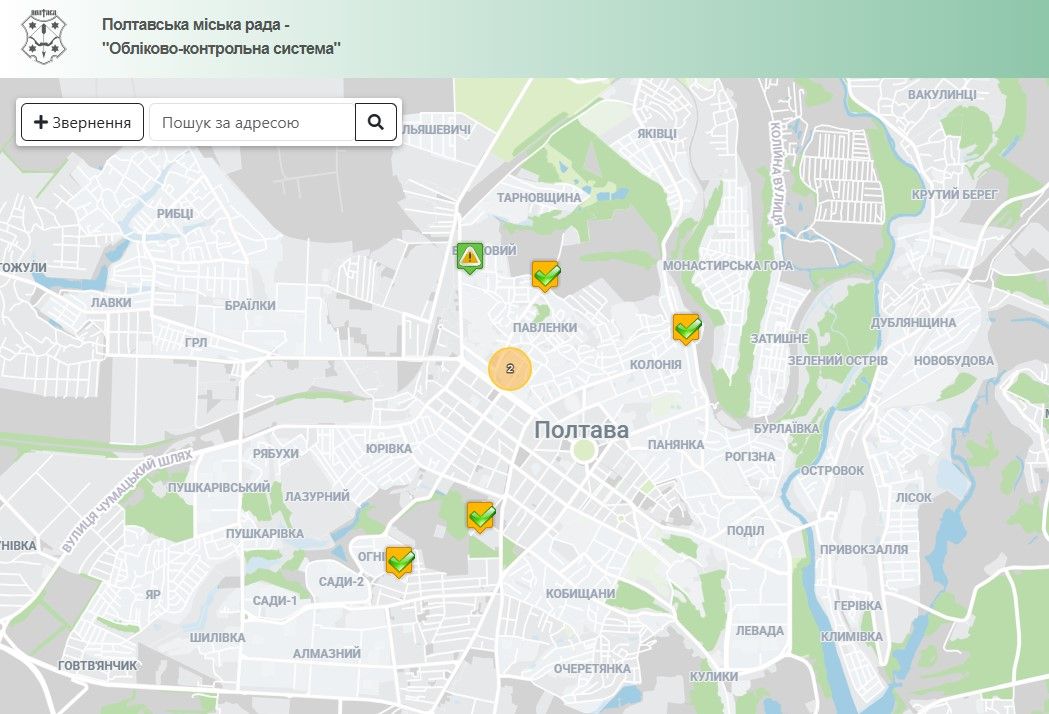1049x714 pixels.
Task: Click the ВУЛИЦЯ ЧУМАЦЬКИЙ ШЛЯХ street label
Action: click(x=126, y=501)
